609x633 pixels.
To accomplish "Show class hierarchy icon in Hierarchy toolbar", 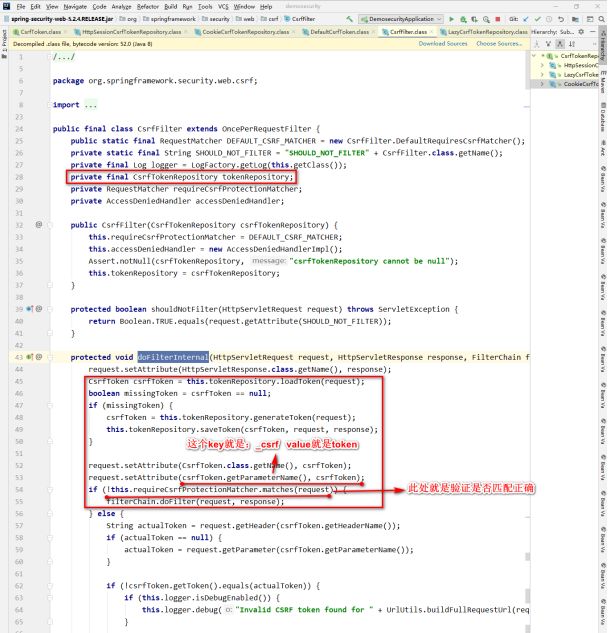I will point(537,44).
